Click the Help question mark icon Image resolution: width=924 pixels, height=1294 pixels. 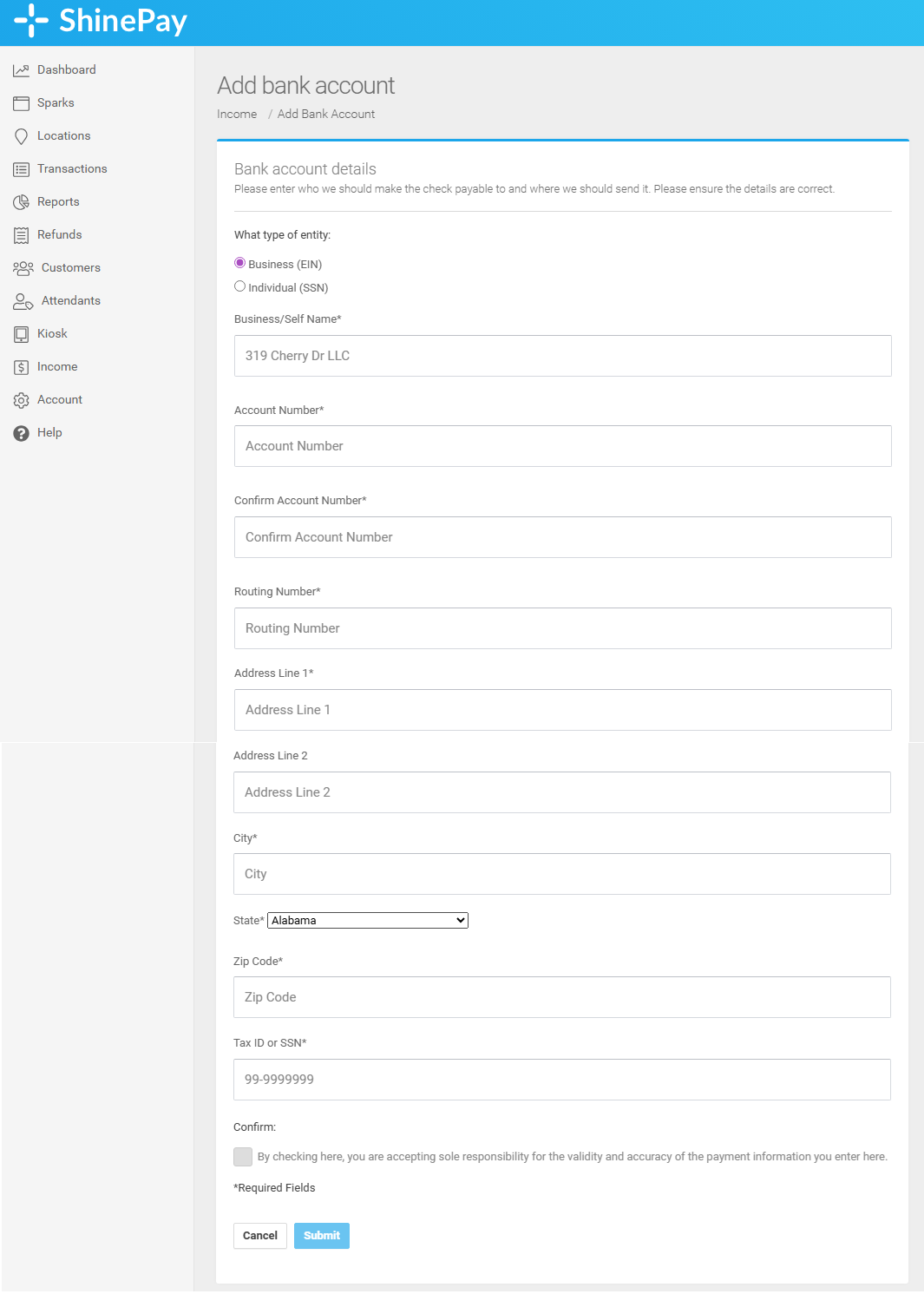point(21,433)
